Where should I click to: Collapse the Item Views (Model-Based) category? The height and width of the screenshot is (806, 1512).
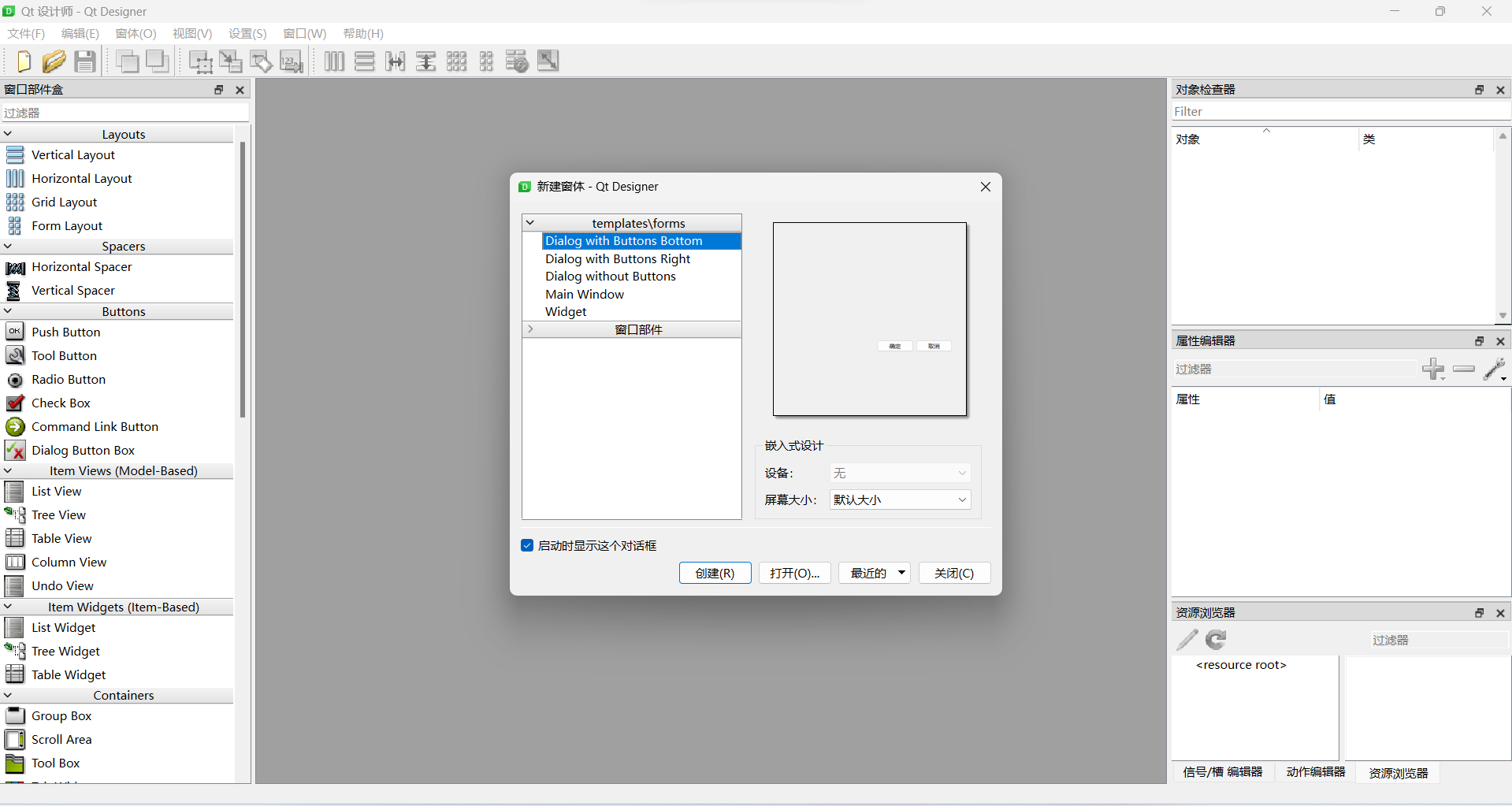(x=8, y=470)
